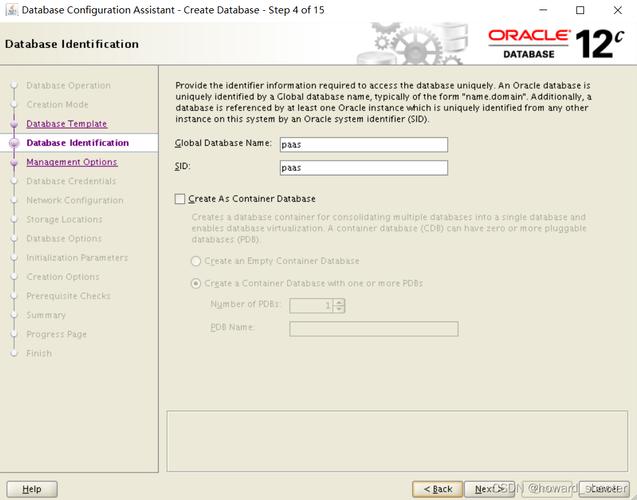Minimize the Database Configuration Assistant window
This screenshot has height=500, width=637.
point(543,10)
